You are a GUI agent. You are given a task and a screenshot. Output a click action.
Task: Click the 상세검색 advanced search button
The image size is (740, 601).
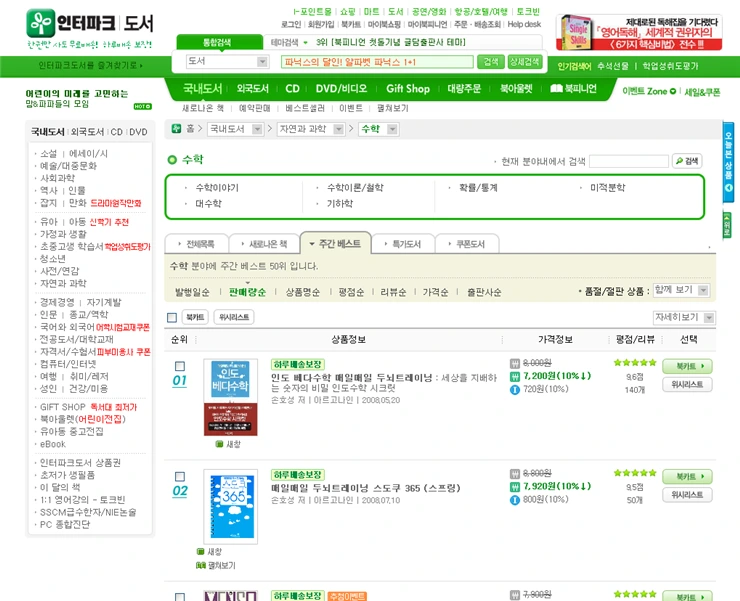click(x=525, y=62)
